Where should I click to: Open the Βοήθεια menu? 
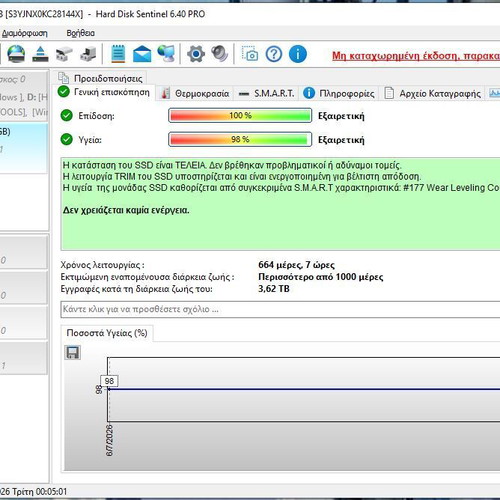(x=81, y=33)
